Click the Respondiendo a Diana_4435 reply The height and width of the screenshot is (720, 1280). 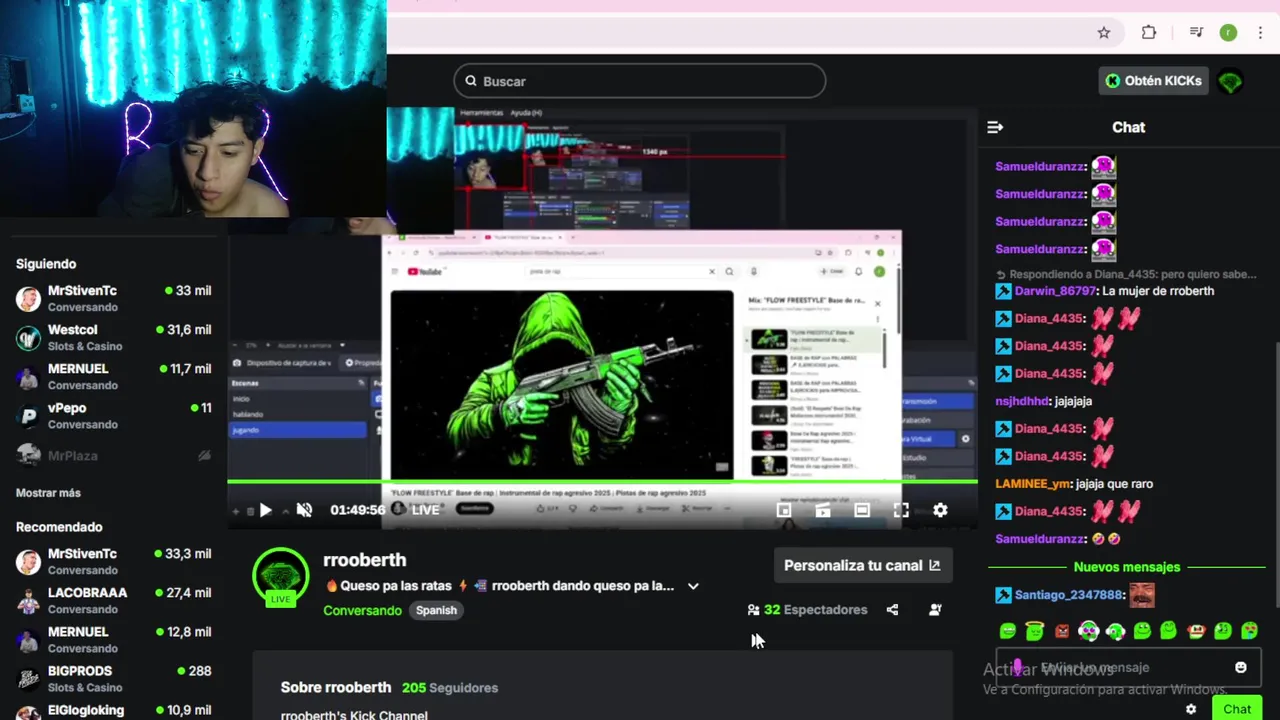coord(1127,274)
